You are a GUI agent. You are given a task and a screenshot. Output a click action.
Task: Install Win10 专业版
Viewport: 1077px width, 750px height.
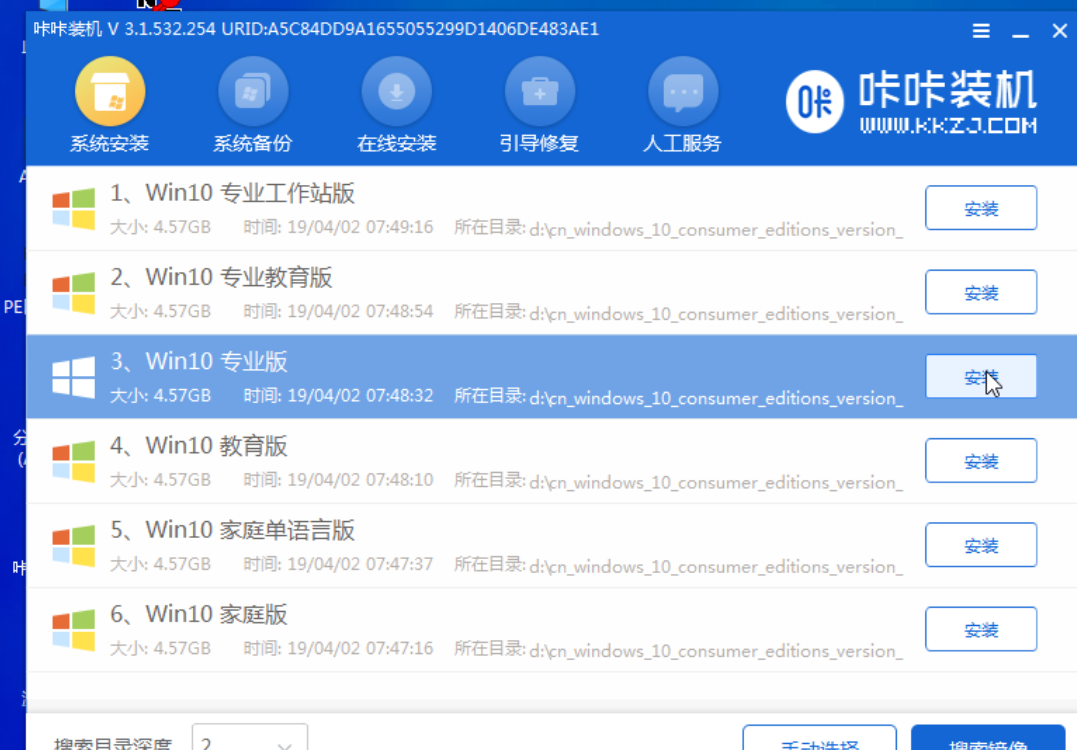[x=980, y=377]
